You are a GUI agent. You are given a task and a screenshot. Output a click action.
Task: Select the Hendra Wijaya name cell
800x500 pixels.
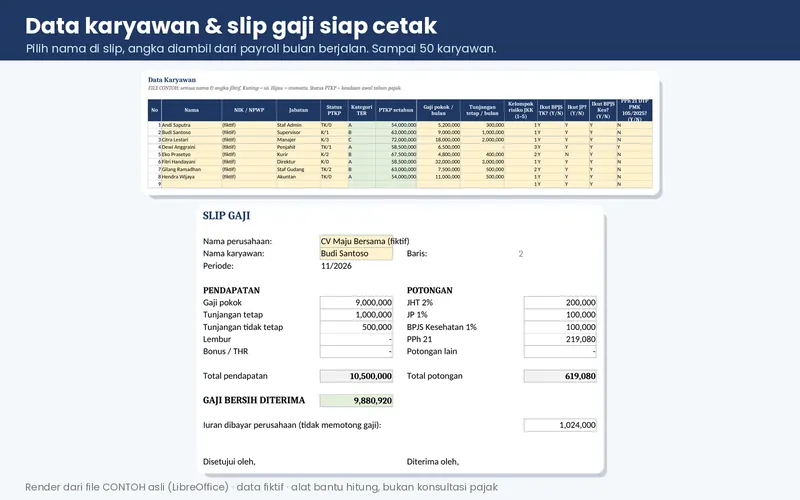191,177
